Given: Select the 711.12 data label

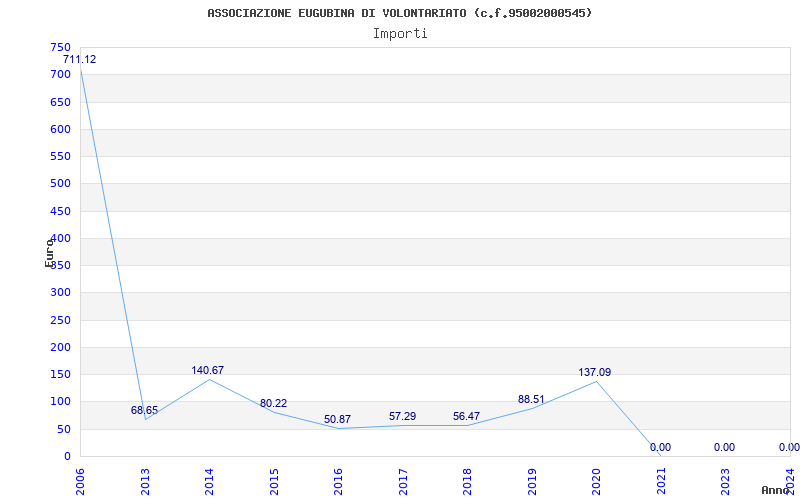Looking at the screenshot, I should click(x=80, y=59).
